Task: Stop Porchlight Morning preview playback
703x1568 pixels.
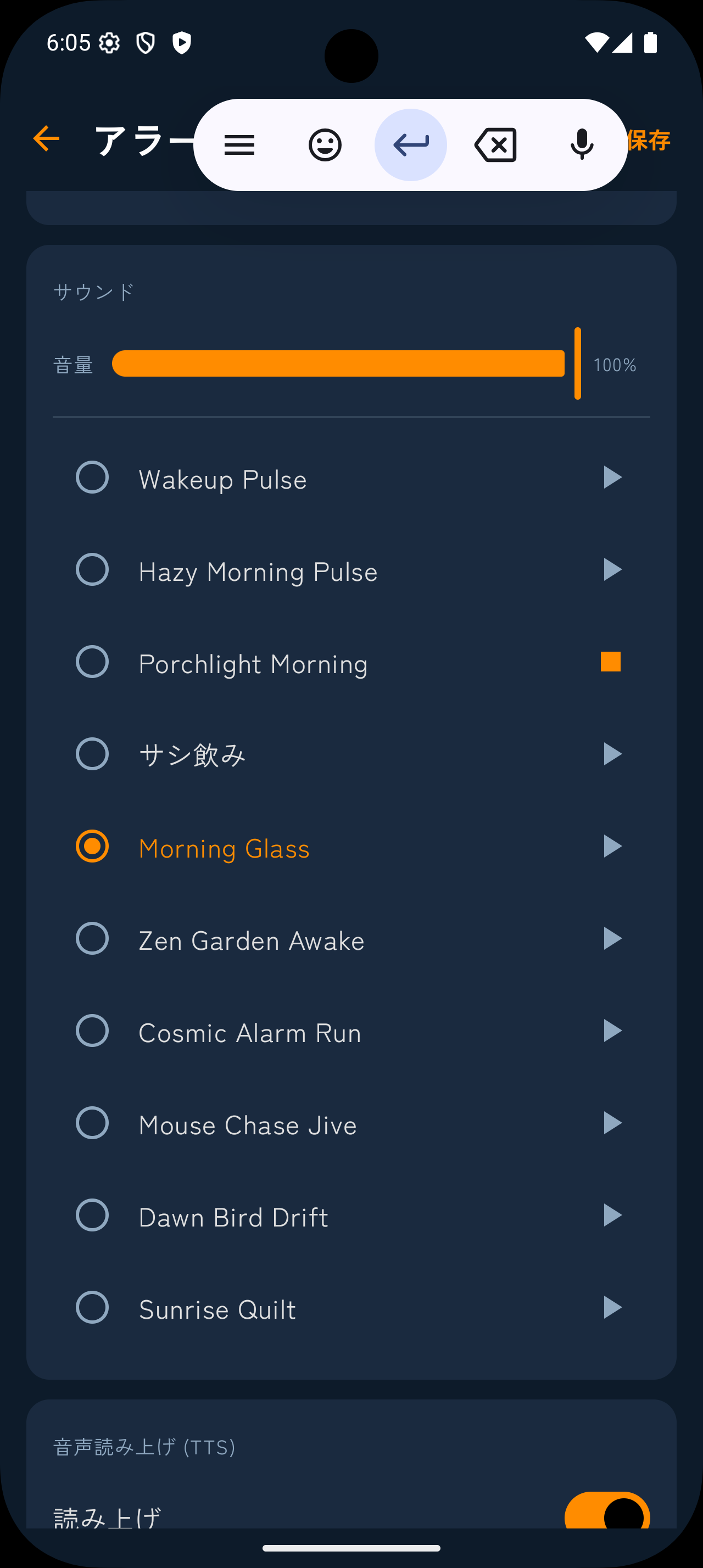Action: (x=611, y=662)
